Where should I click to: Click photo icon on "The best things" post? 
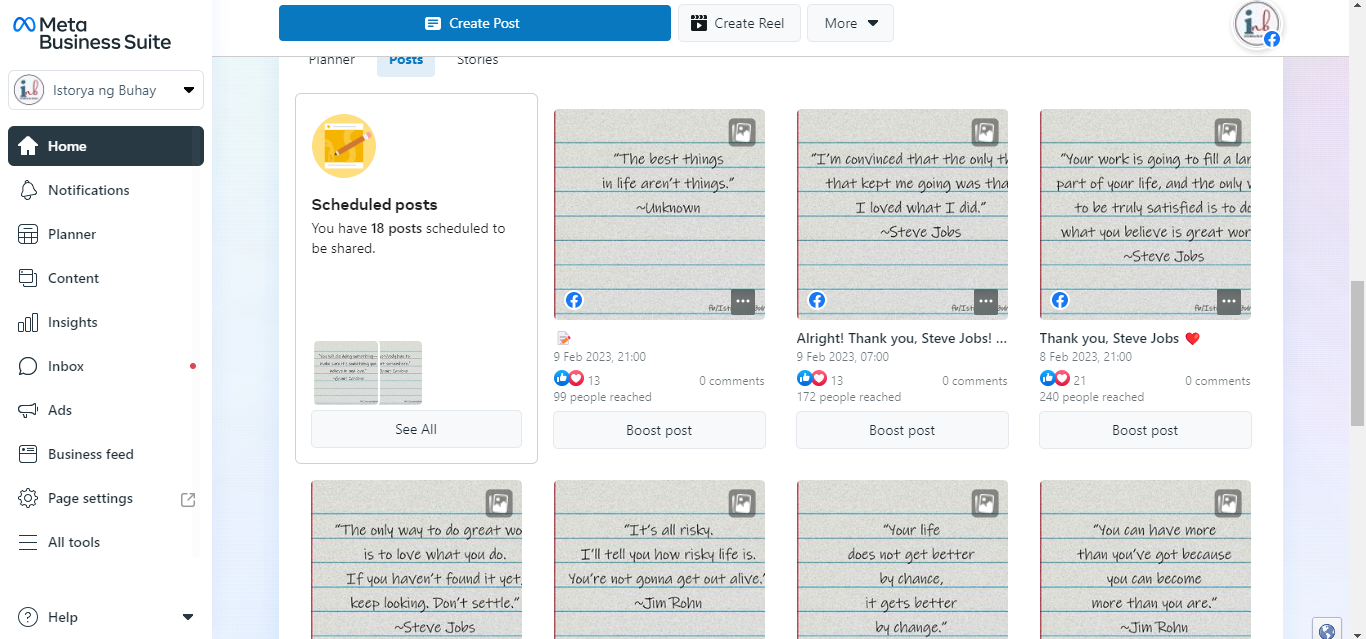pos(742,132)
